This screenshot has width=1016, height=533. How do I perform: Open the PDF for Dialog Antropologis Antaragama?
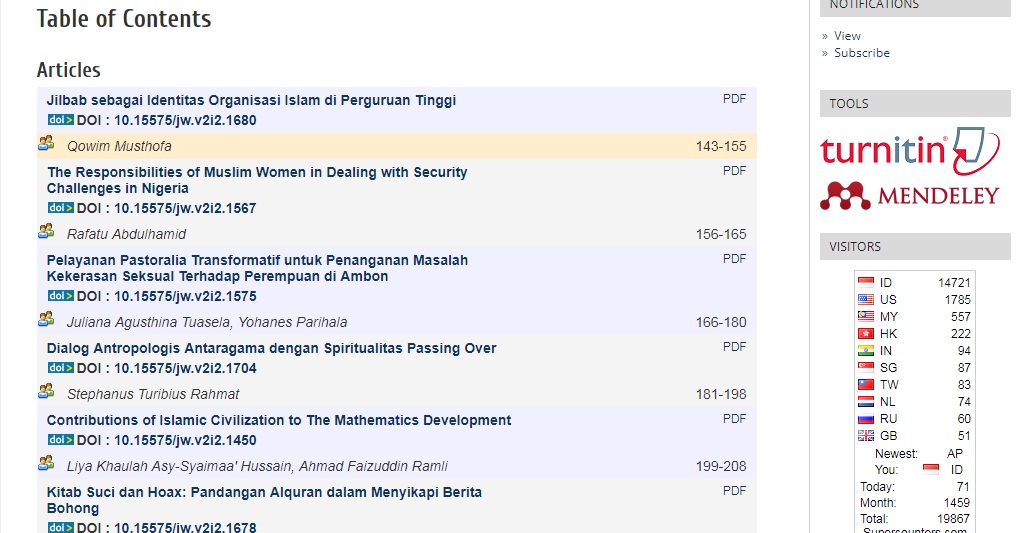click(x=734, y=347)
